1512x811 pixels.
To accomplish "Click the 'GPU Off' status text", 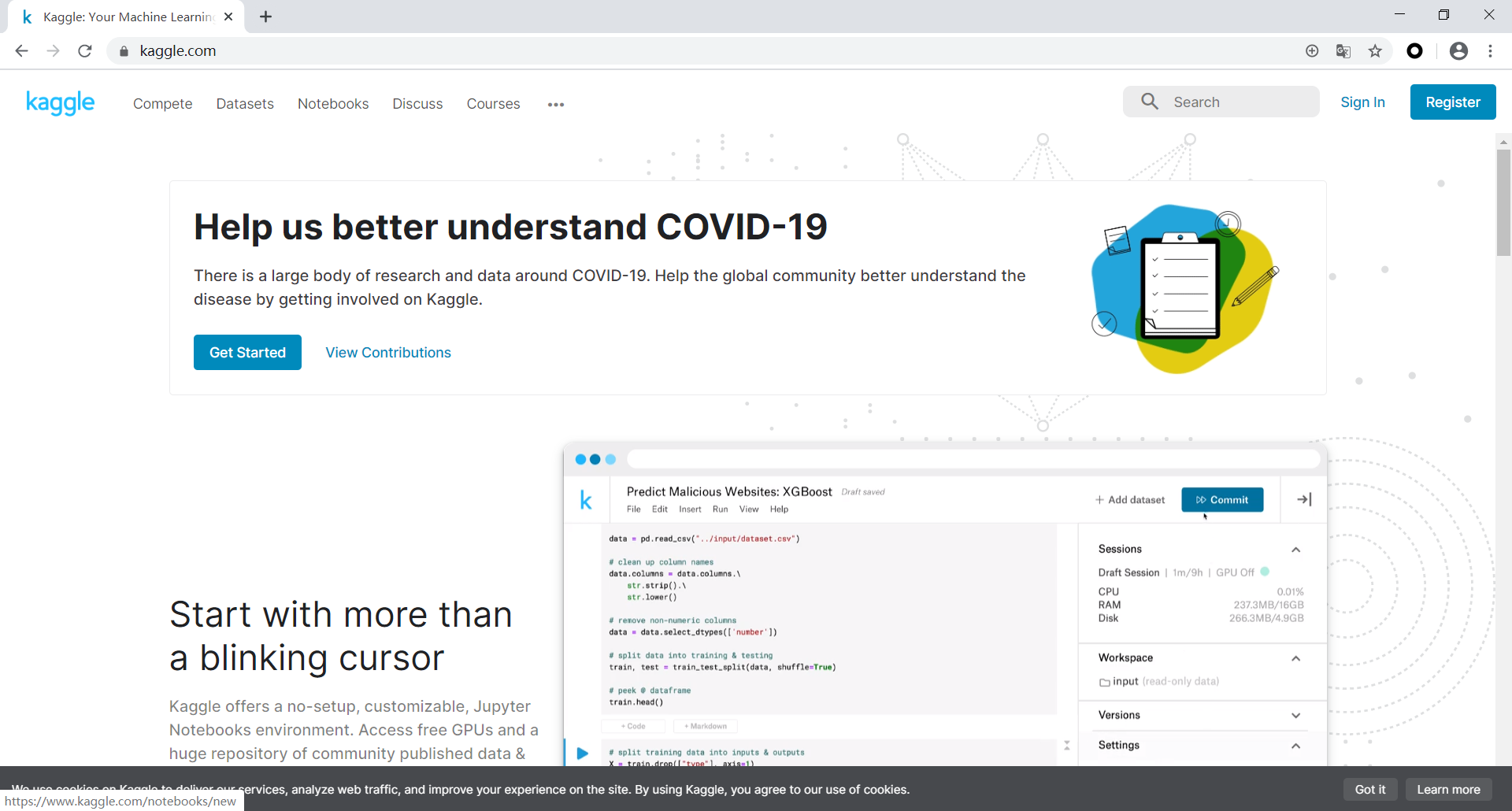I will click(x=1235, y=572).
